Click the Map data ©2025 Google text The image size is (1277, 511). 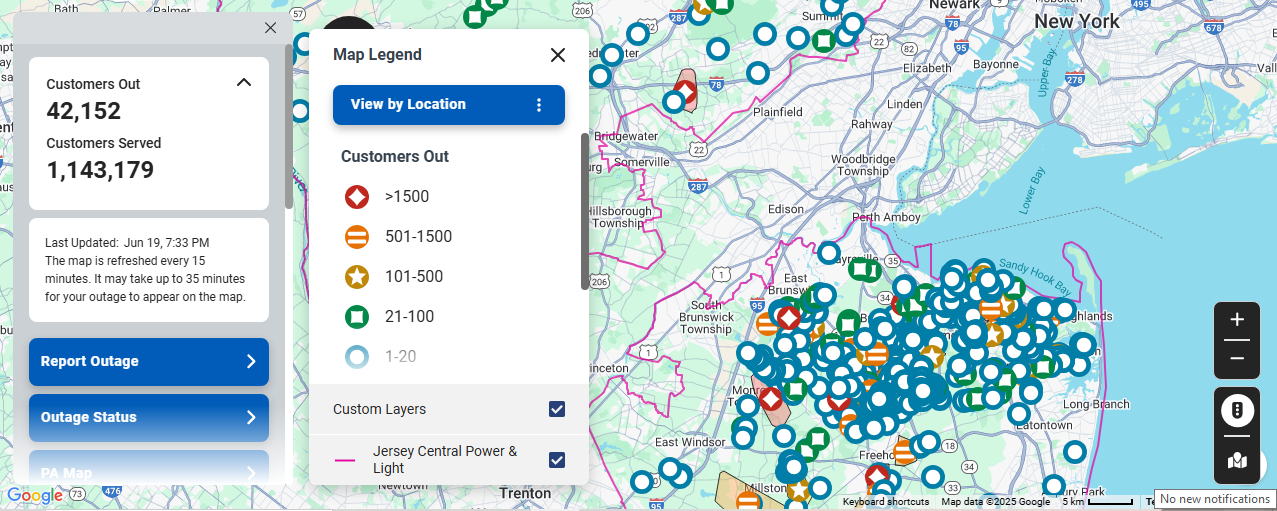tap(995, 502)
